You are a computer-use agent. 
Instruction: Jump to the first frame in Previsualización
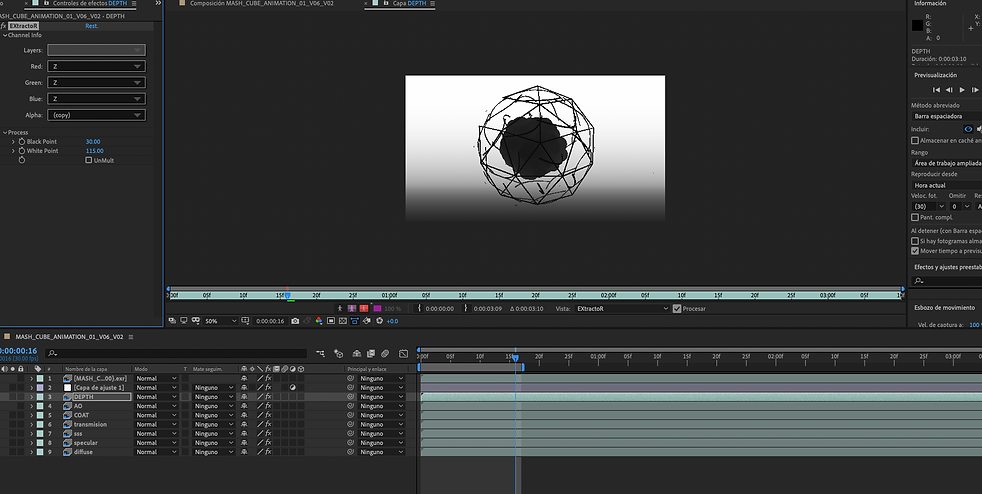[x=936, y=90]
